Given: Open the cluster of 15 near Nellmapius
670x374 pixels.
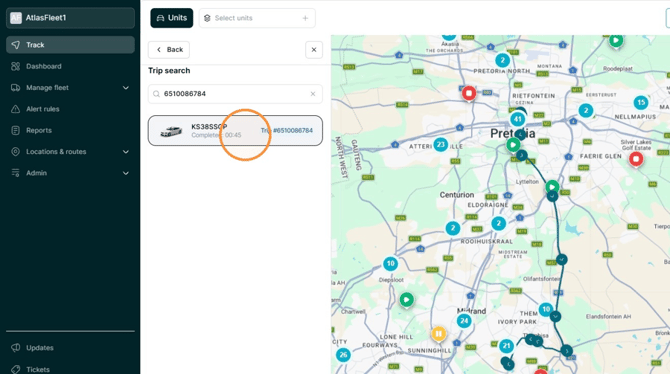Looking at the screenshot, I should 641,103.
